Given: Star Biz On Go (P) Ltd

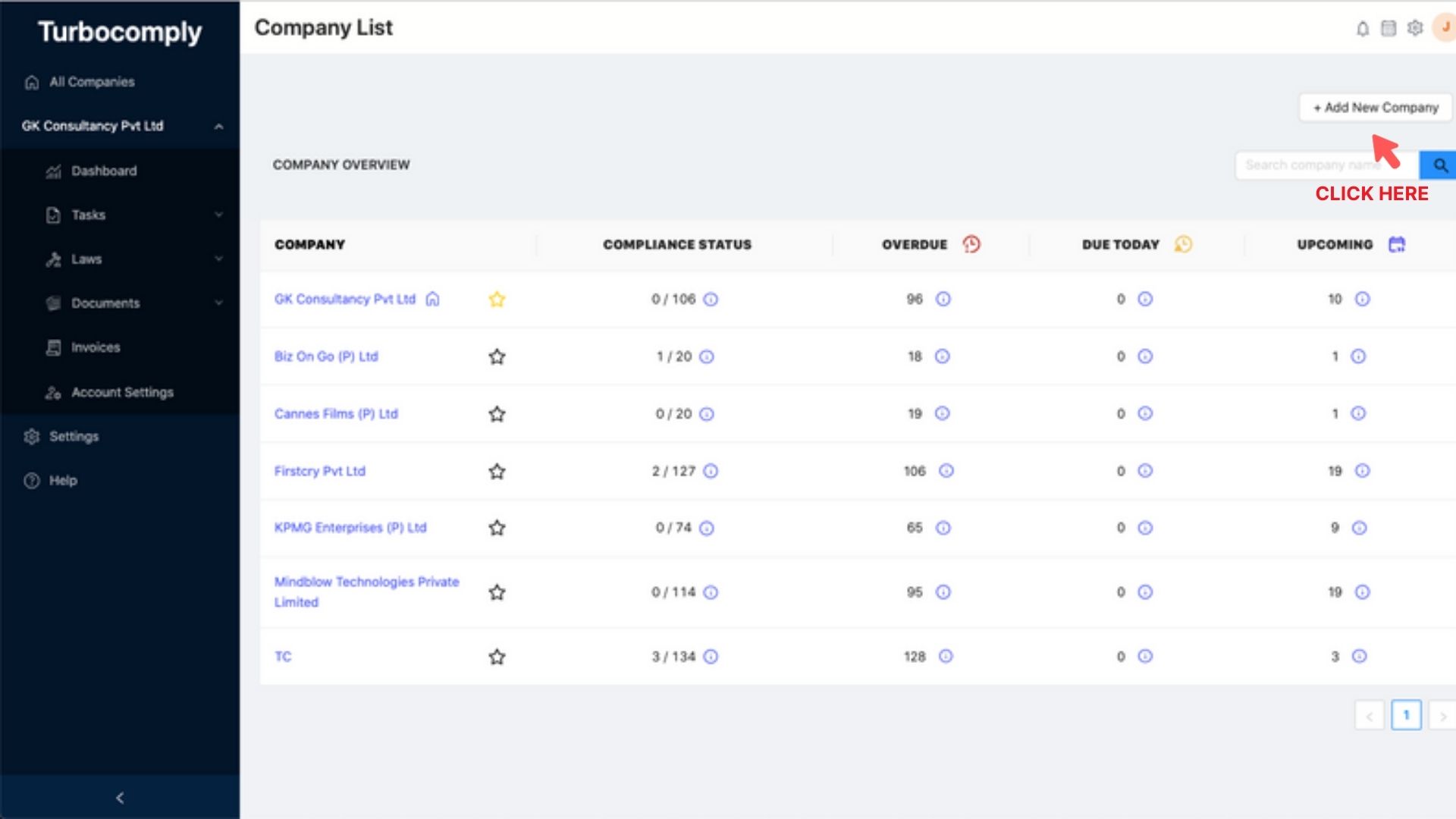Looking at the screenshot, I should pos(497,356).
